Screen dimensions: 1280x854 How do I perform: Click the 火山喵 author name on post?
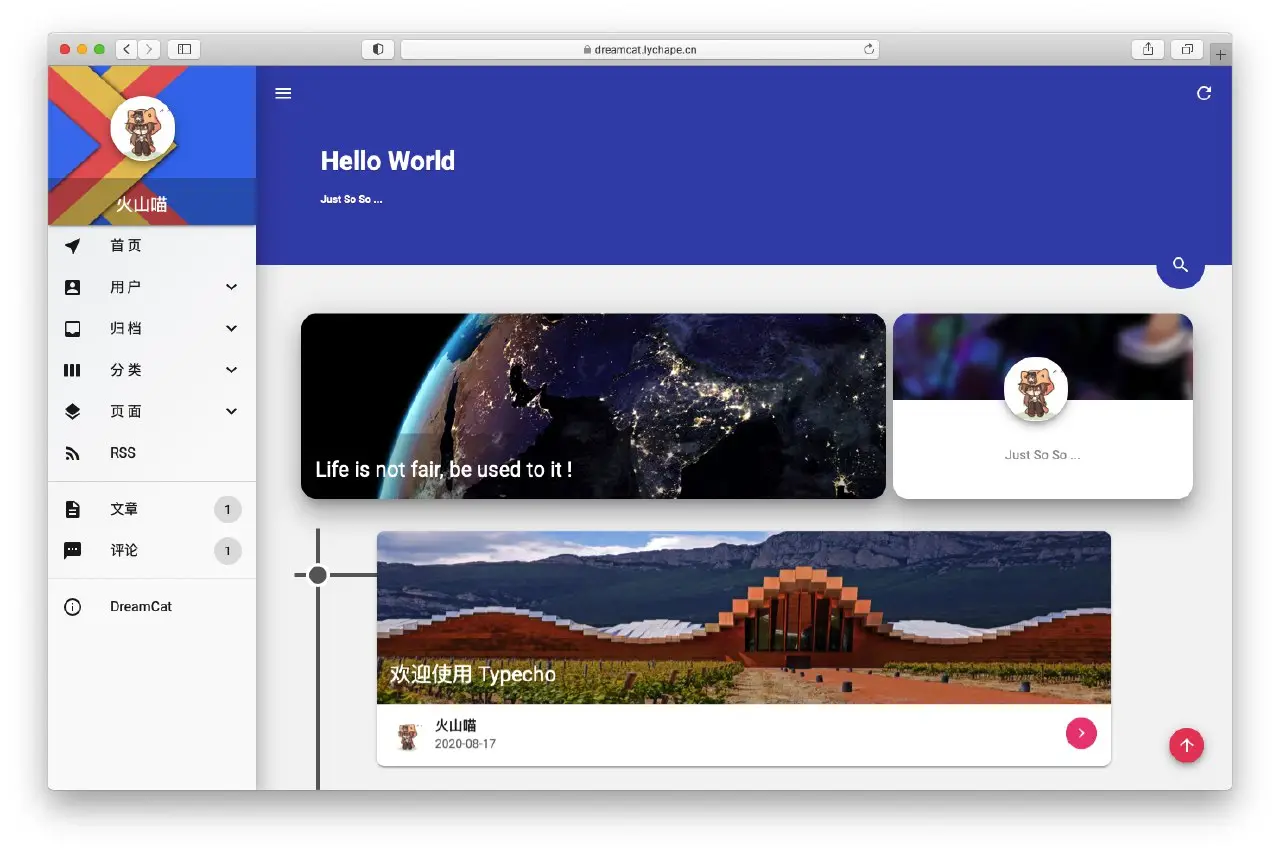coord(455,725)
